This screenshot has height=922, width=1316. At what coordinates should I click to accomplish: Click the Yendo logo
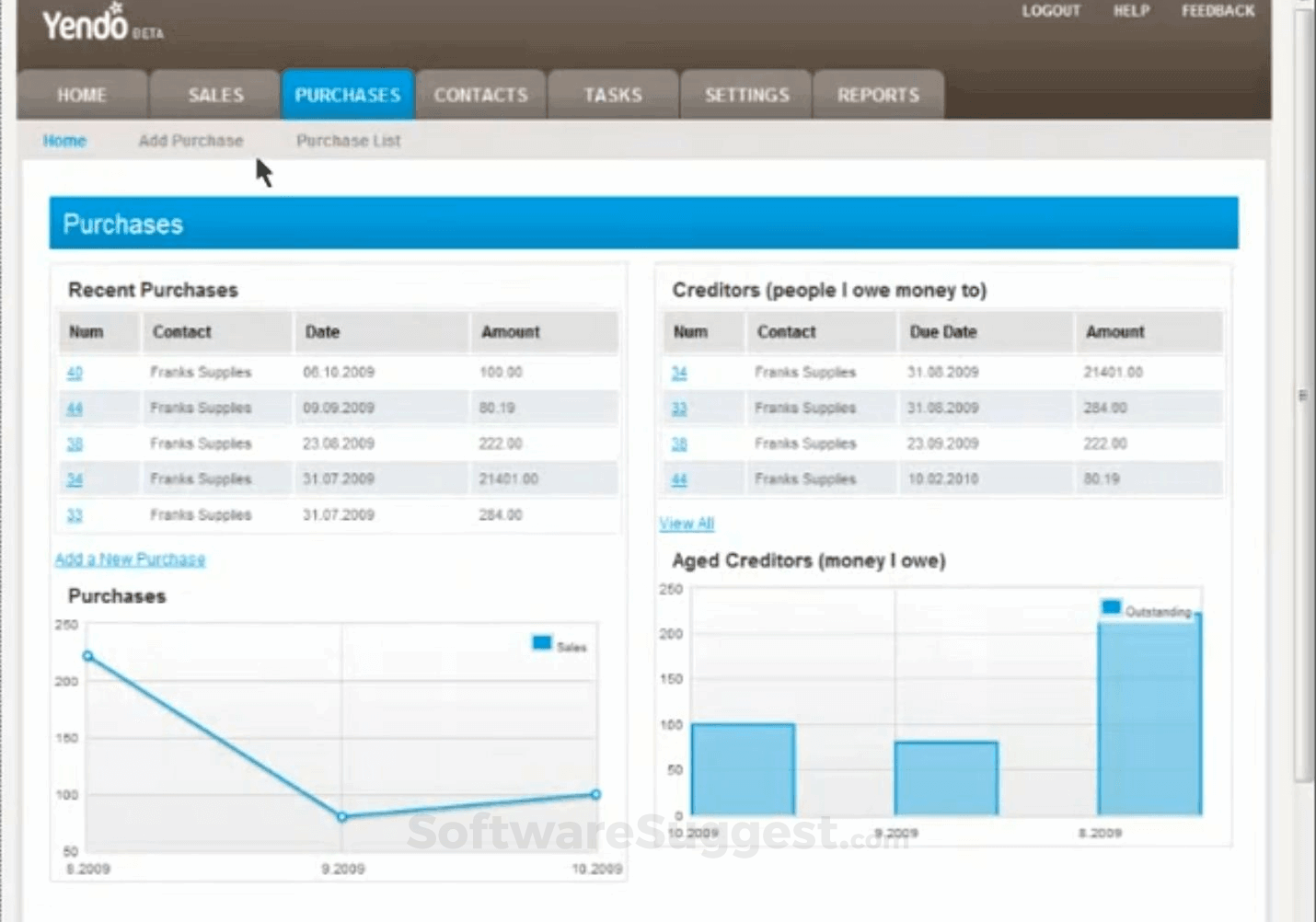tap(86, 24)
